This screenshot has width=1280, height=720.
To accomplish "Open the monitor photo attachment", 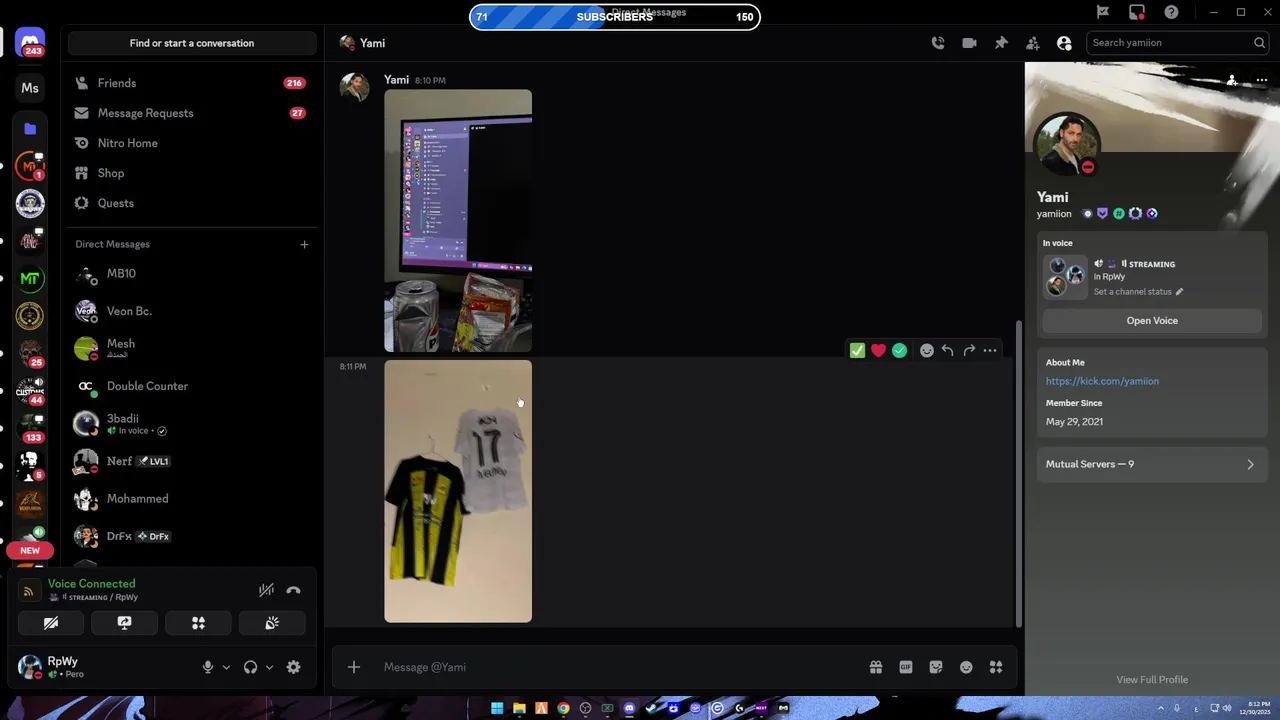I will 458,221.
